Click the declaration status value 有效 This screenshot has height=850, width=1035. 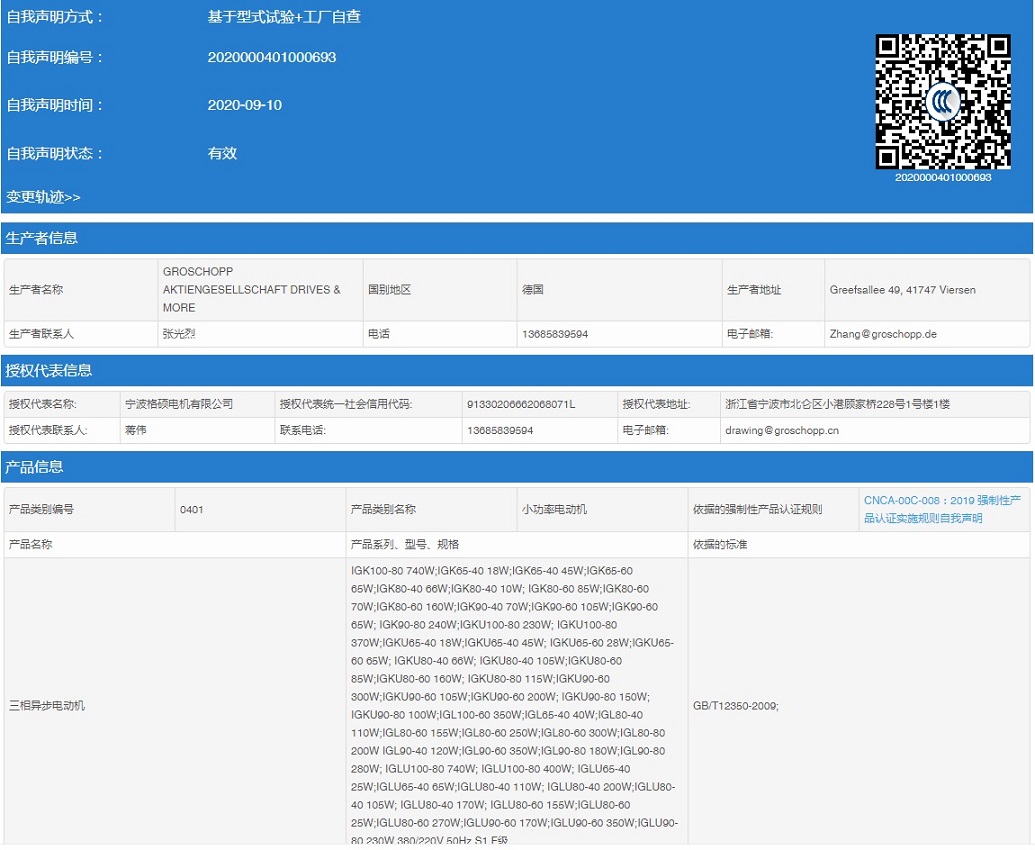[x=222, y=153]
